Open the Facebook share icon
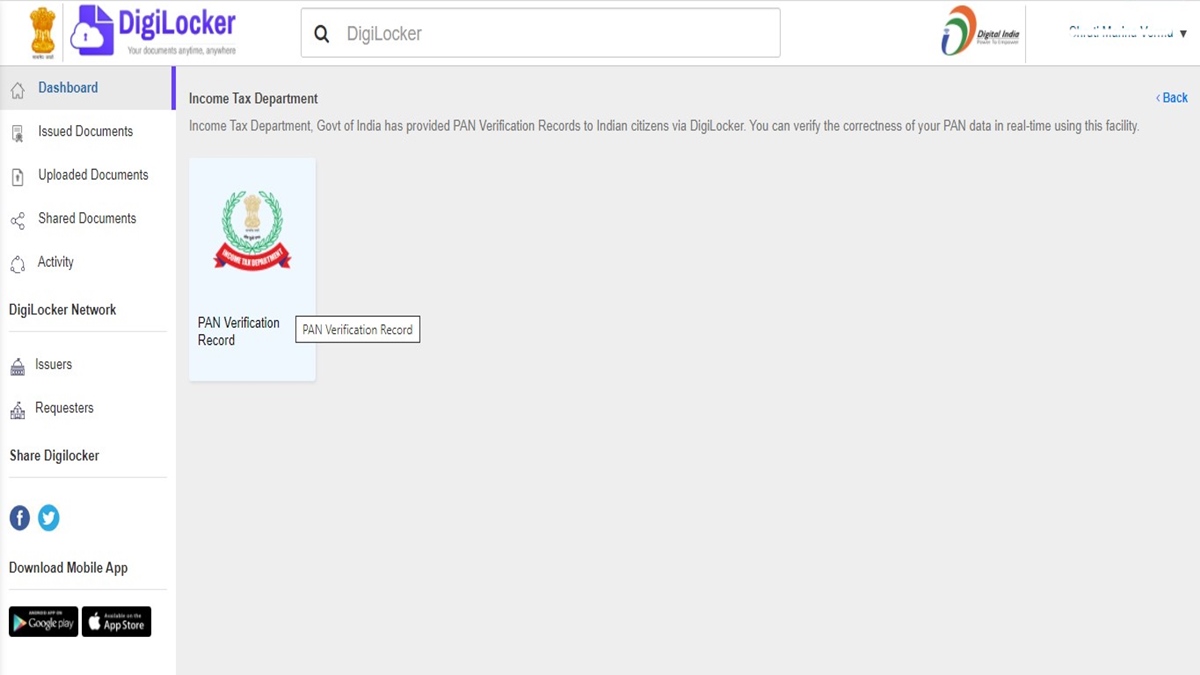The width and height of the screenshot is (1200, 675). tap(20, 517)
